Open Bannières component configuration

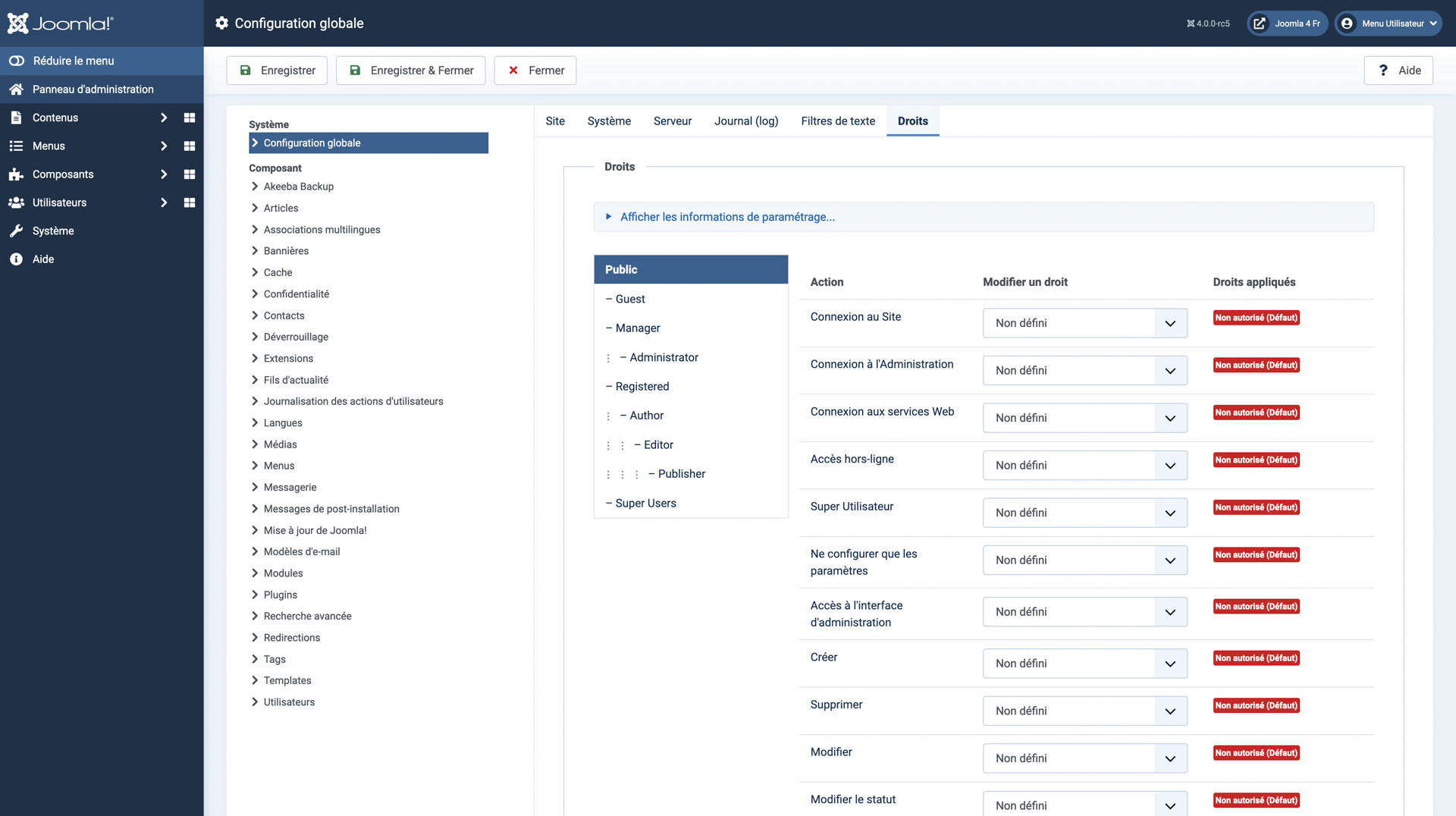coord(286,251)
